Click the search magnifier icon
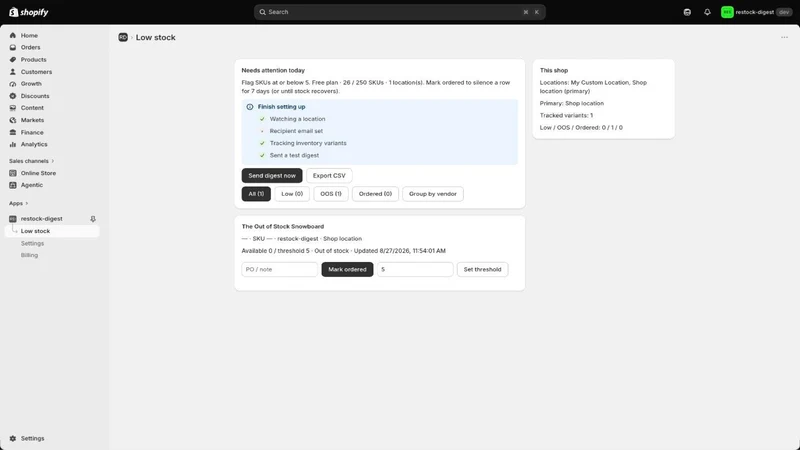The width and height of the screenshot is (800, 450). [x=262, y=12]
